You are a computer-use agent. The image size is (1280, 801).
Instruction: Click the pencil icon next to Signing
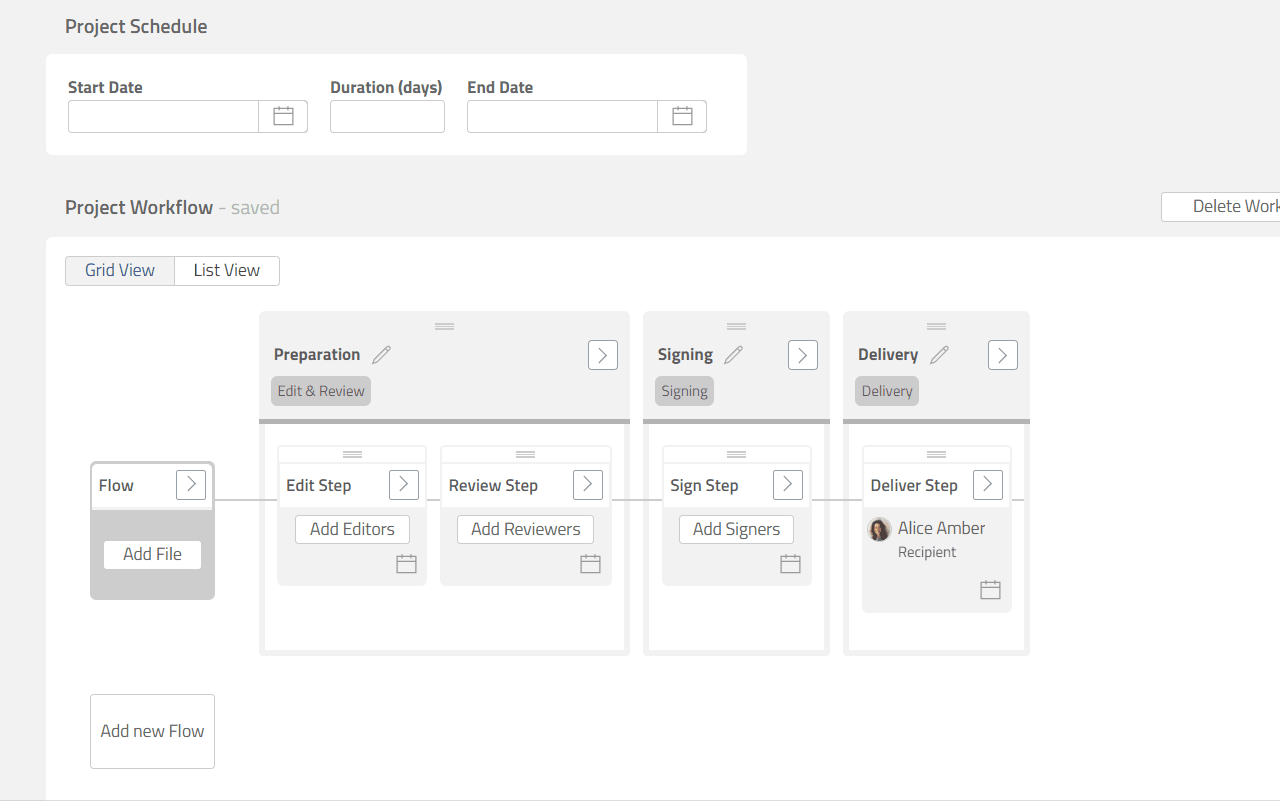[x=734, y=355]
